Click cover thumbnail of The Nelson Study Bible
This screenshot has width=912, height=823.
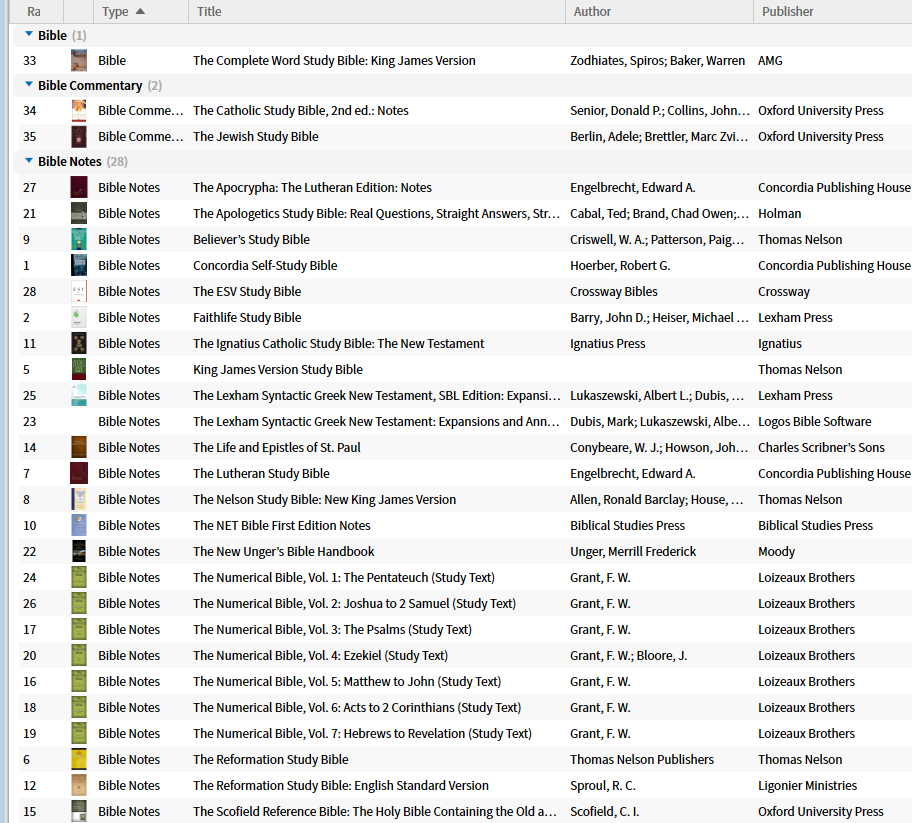(79, 500)
